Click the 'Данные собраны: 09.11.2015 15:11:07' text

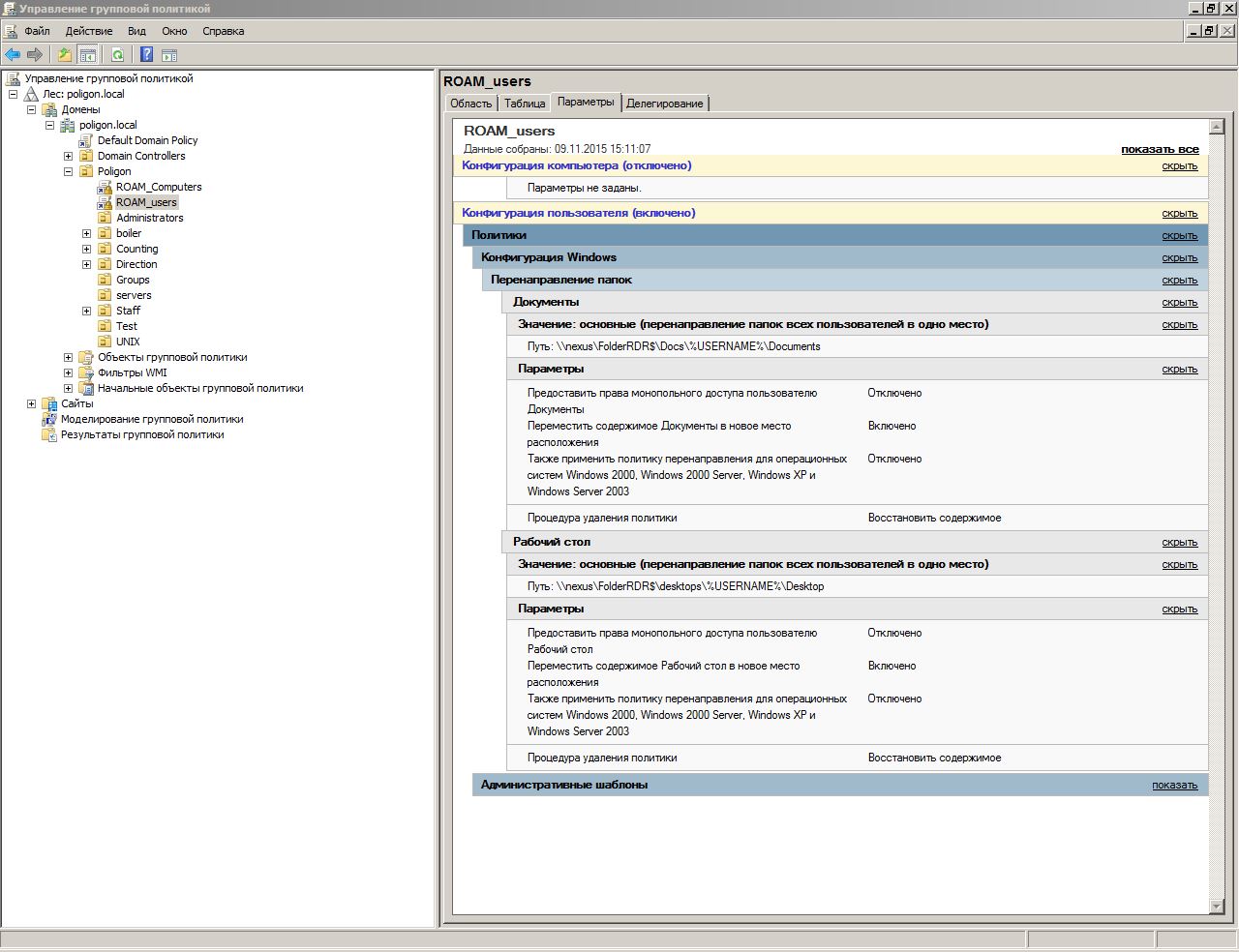tap(558, 149)
